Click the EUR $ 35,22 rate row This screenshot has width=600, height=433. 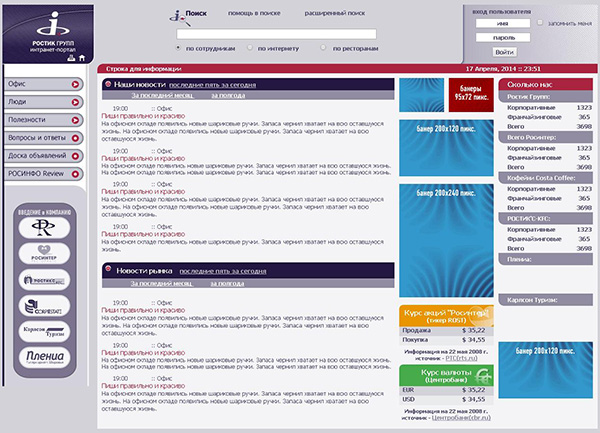point(447,390)
